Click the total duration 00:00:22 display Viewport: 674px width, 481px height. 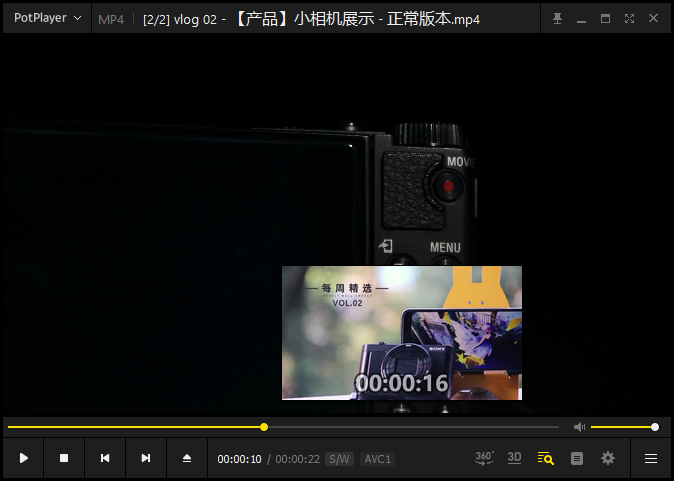click(297, 459)
